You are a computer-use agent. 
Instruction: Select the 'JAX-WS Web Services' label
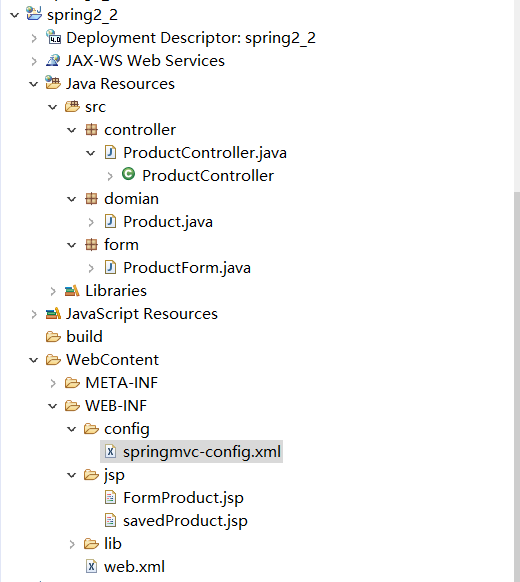coord(145,61)
